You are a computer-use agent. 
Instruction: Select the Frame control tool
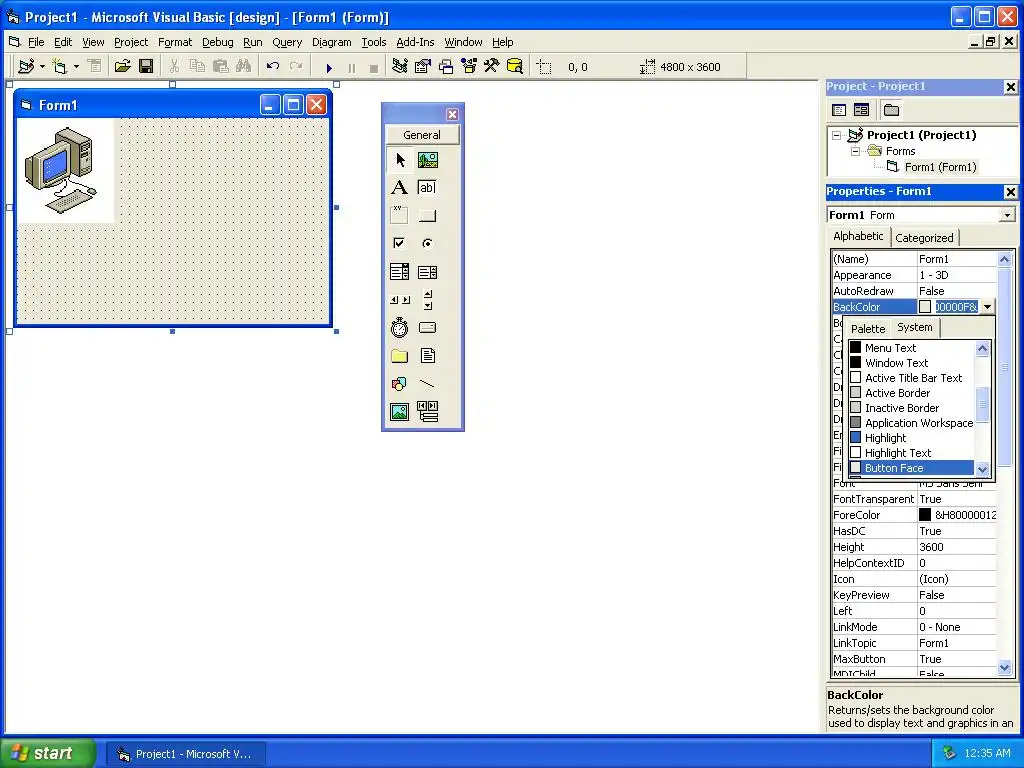click(400, 216)
